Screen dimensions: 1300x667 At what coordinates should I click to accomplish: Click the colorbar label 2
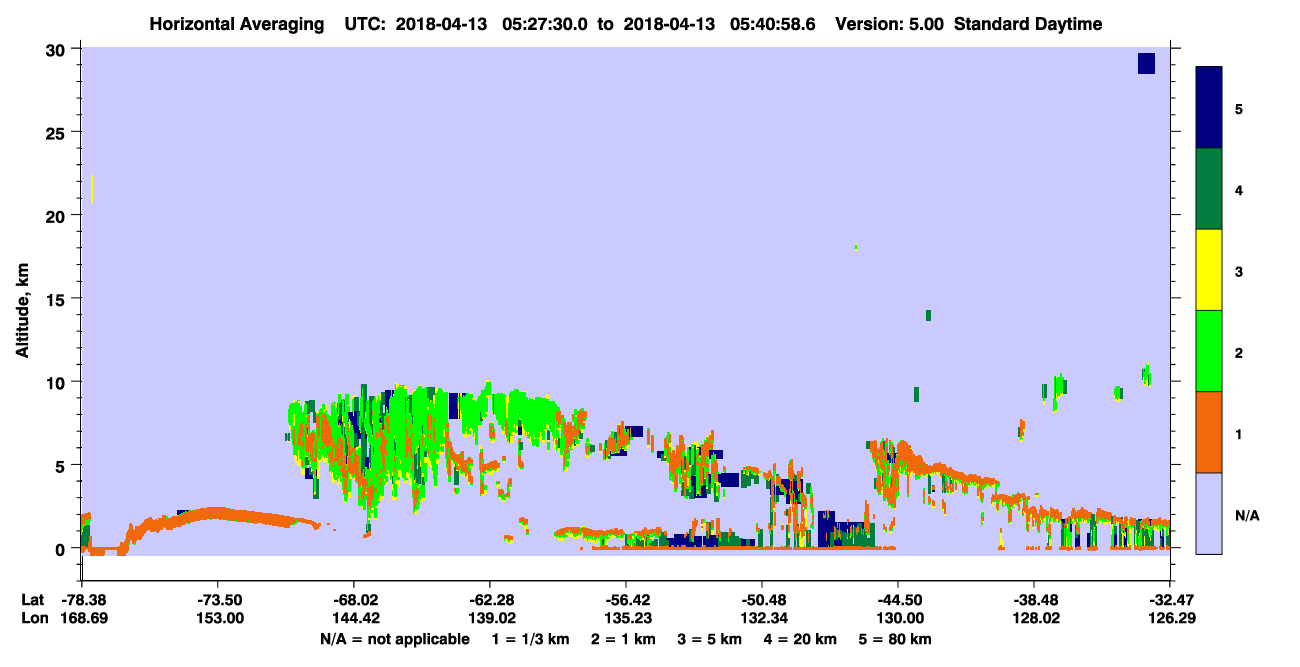coord(1239,351)
